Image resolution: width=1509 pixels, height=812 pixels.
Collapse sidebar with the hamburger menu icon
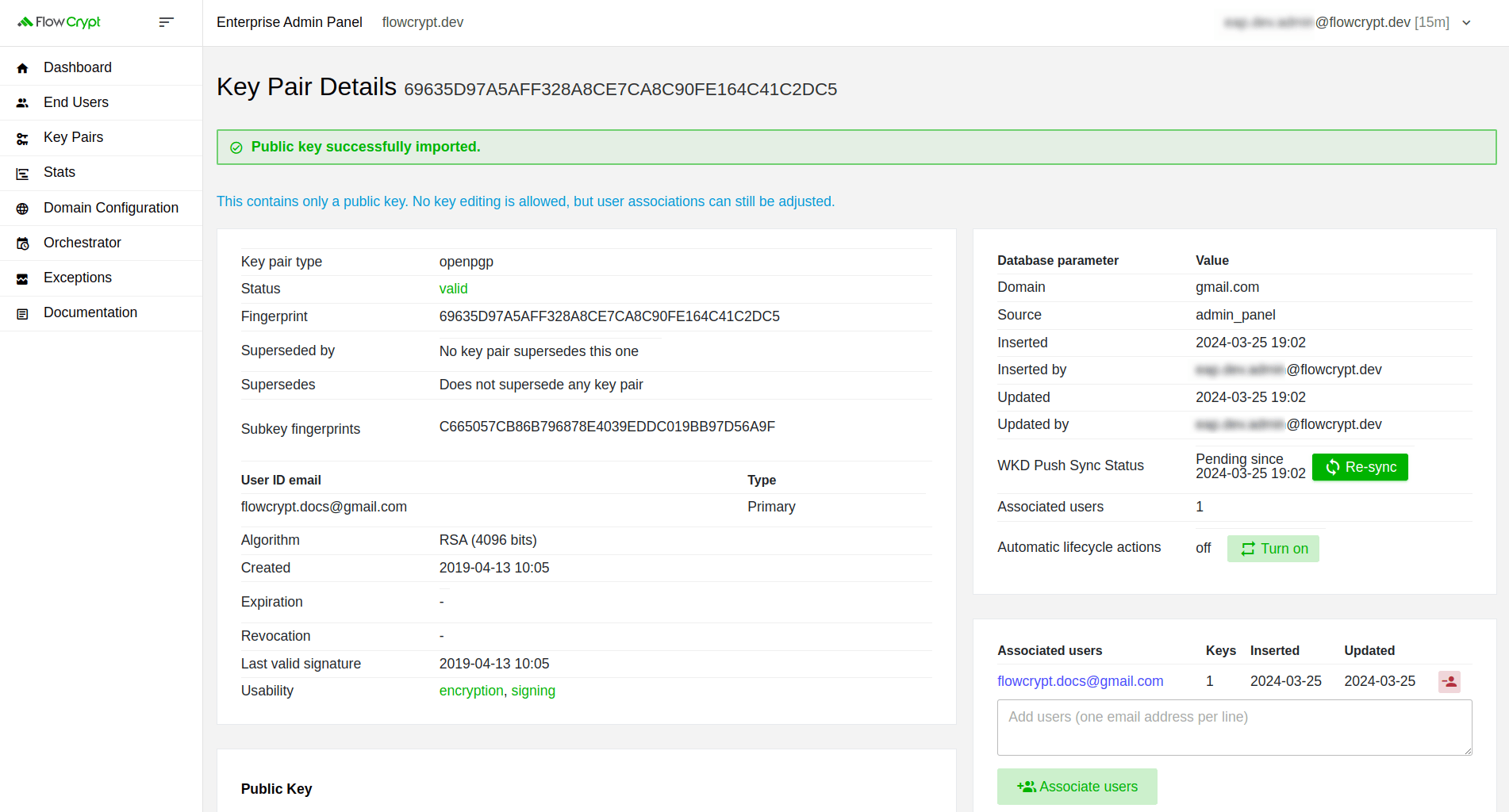[x=166, y=22]
